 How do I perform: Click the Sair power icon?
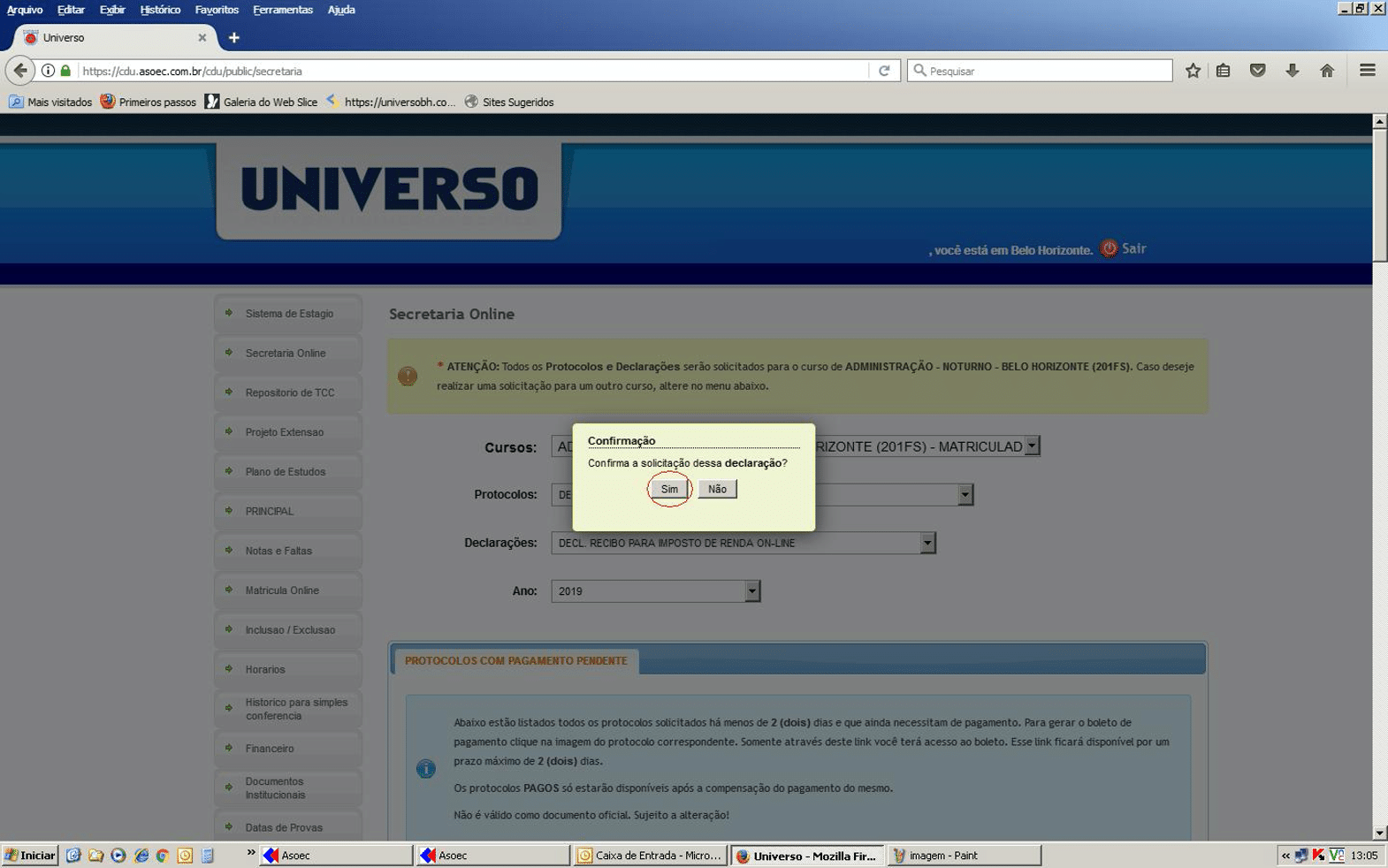(x=1109, y=248)
